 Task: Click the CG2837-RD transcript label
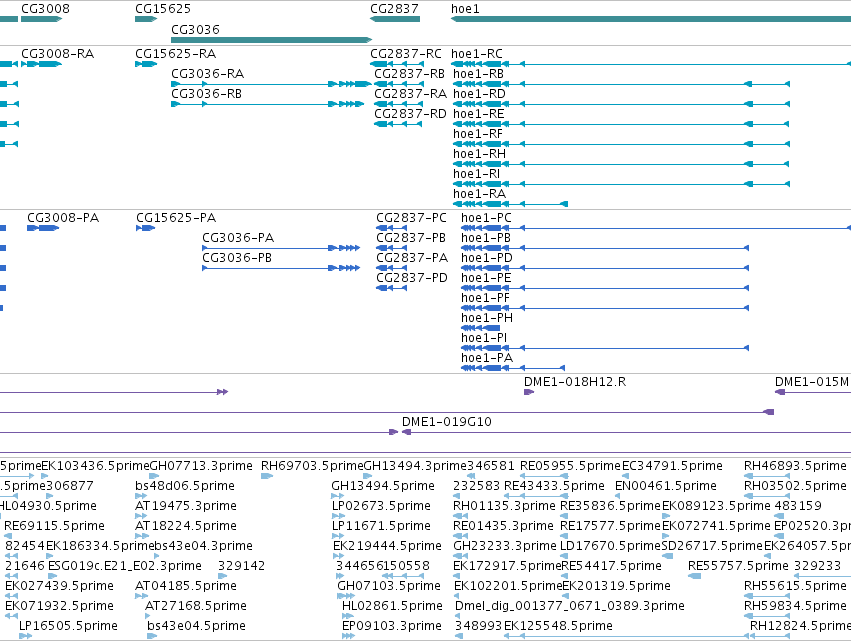[410, 114]
